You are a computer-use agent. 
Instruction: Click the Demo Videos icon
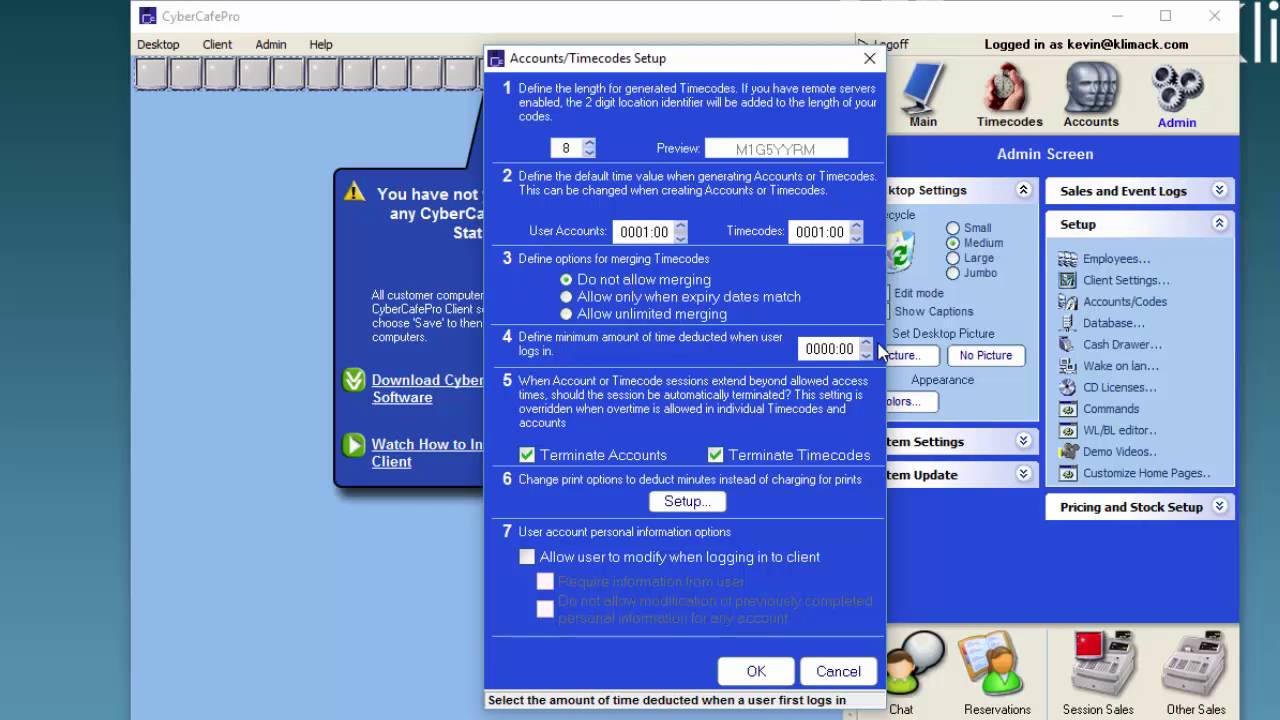[1067, 452]
